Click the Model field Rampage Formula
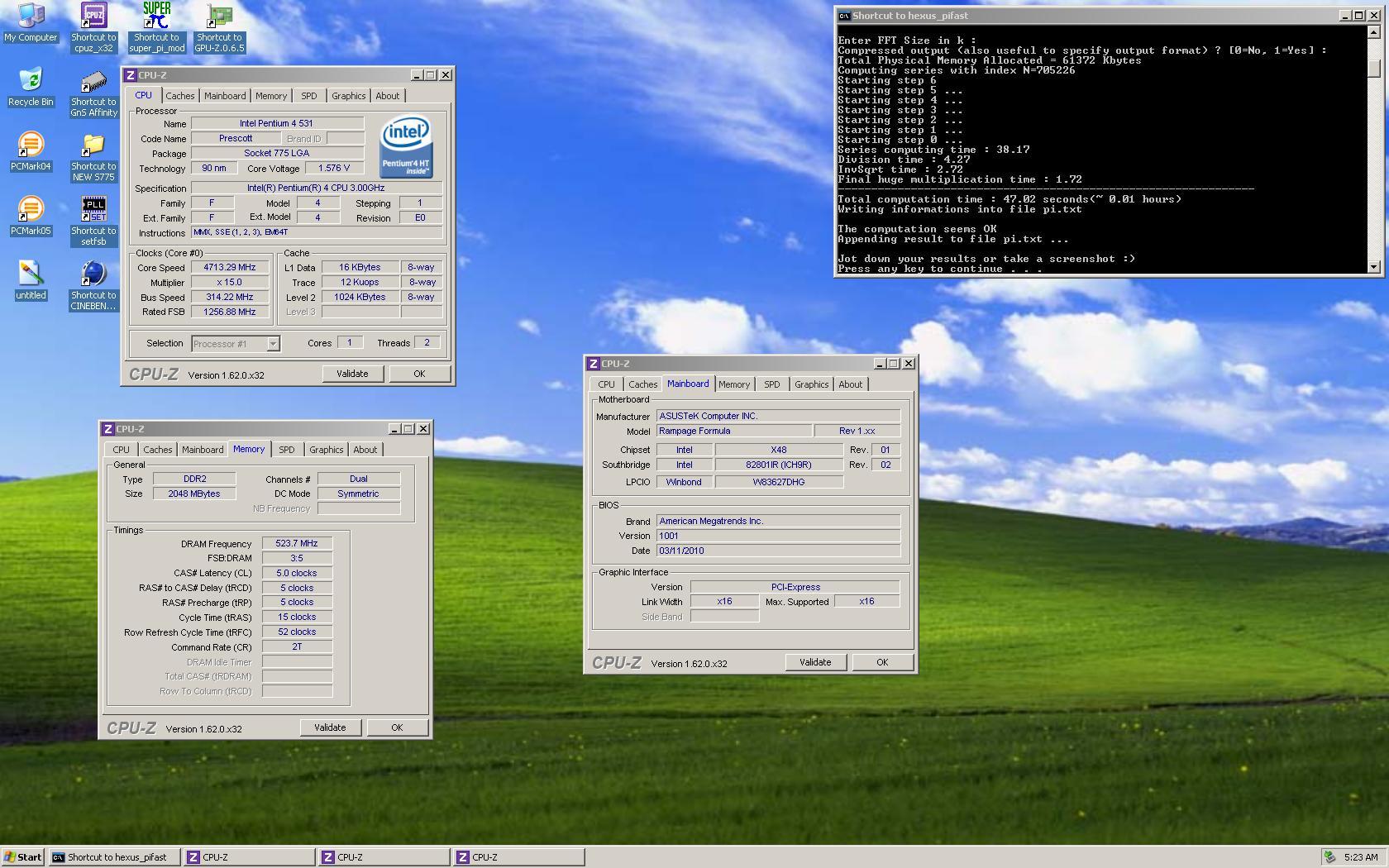Screen dimensions: 1389x868 (733, 431)
